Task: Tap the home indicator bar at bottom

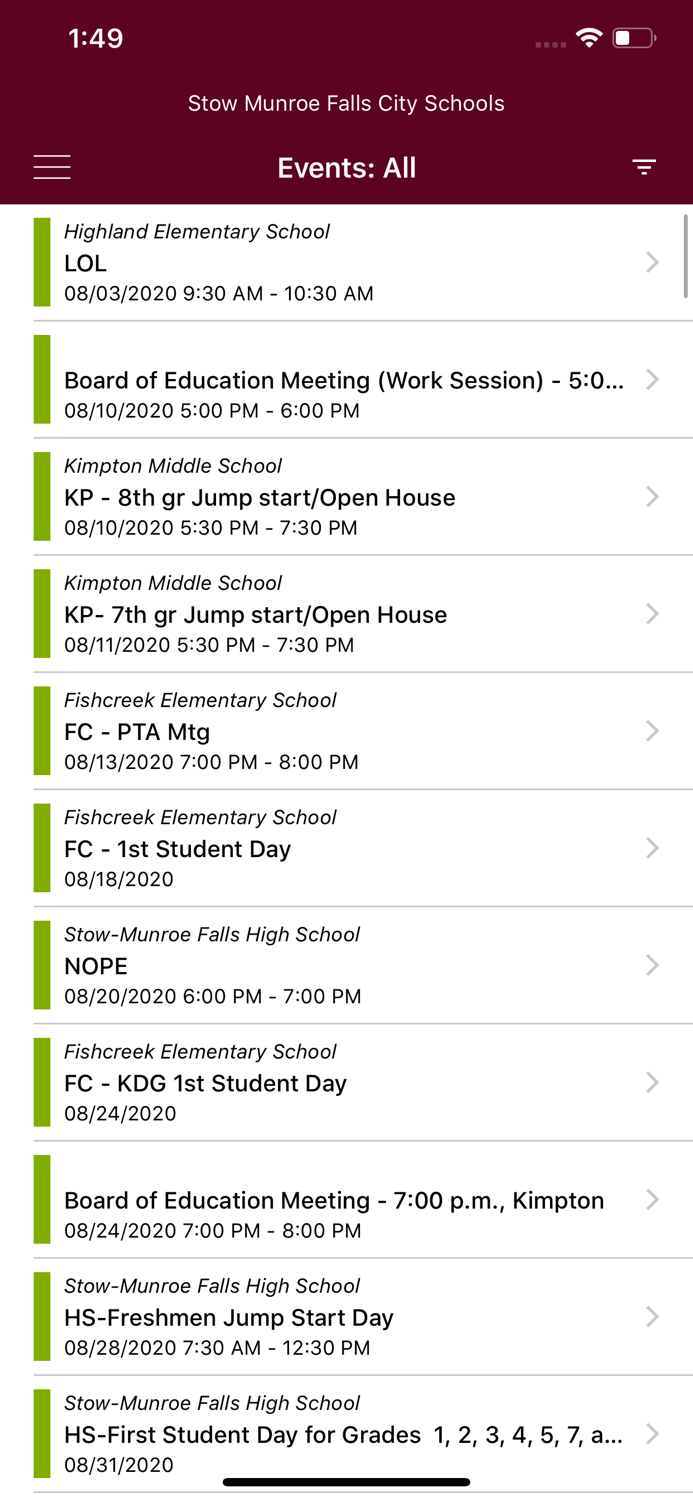Action: pos(346,1480)
